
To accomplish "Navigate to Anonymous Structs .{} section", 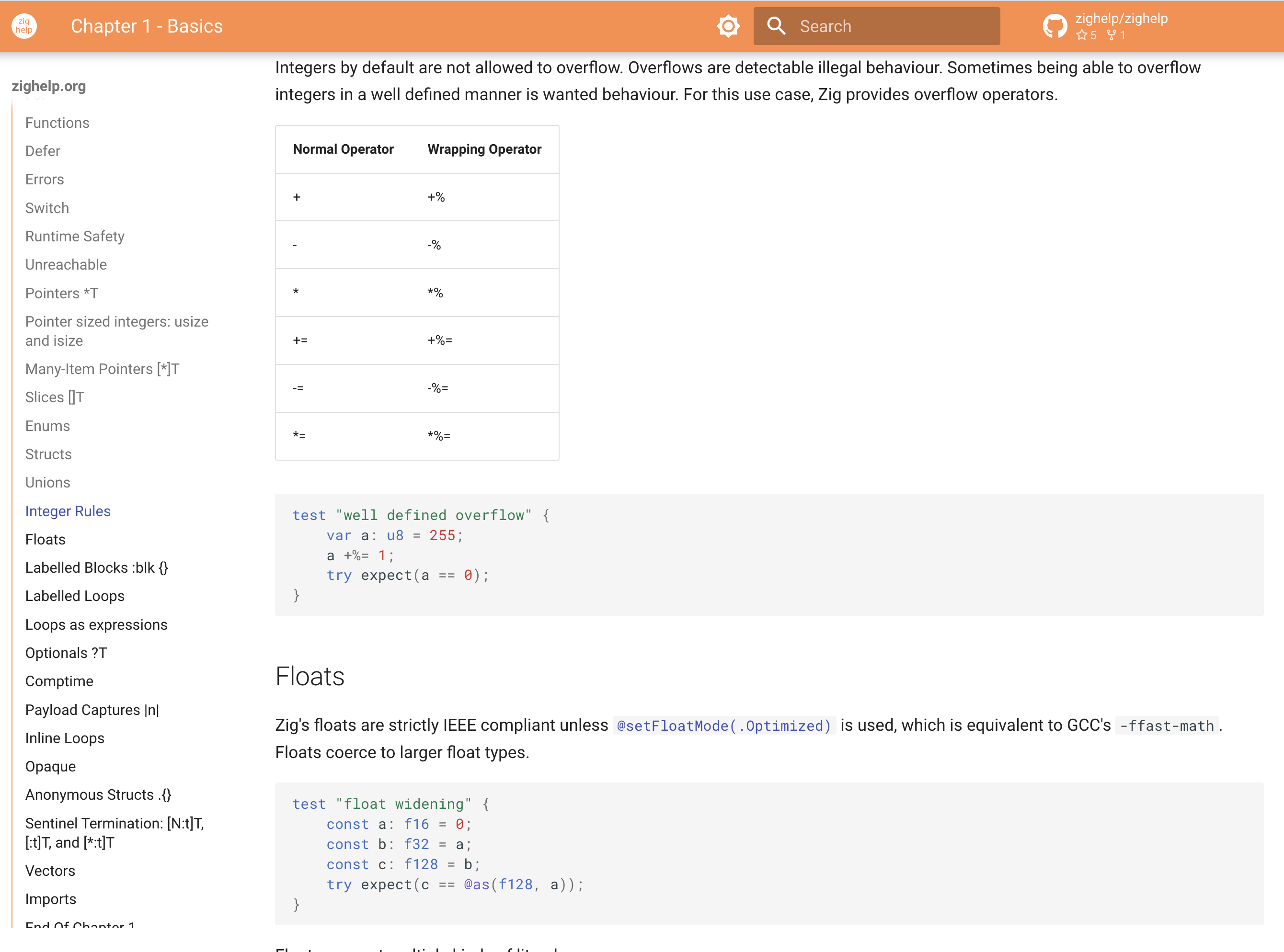I will [x=98, y=794].
